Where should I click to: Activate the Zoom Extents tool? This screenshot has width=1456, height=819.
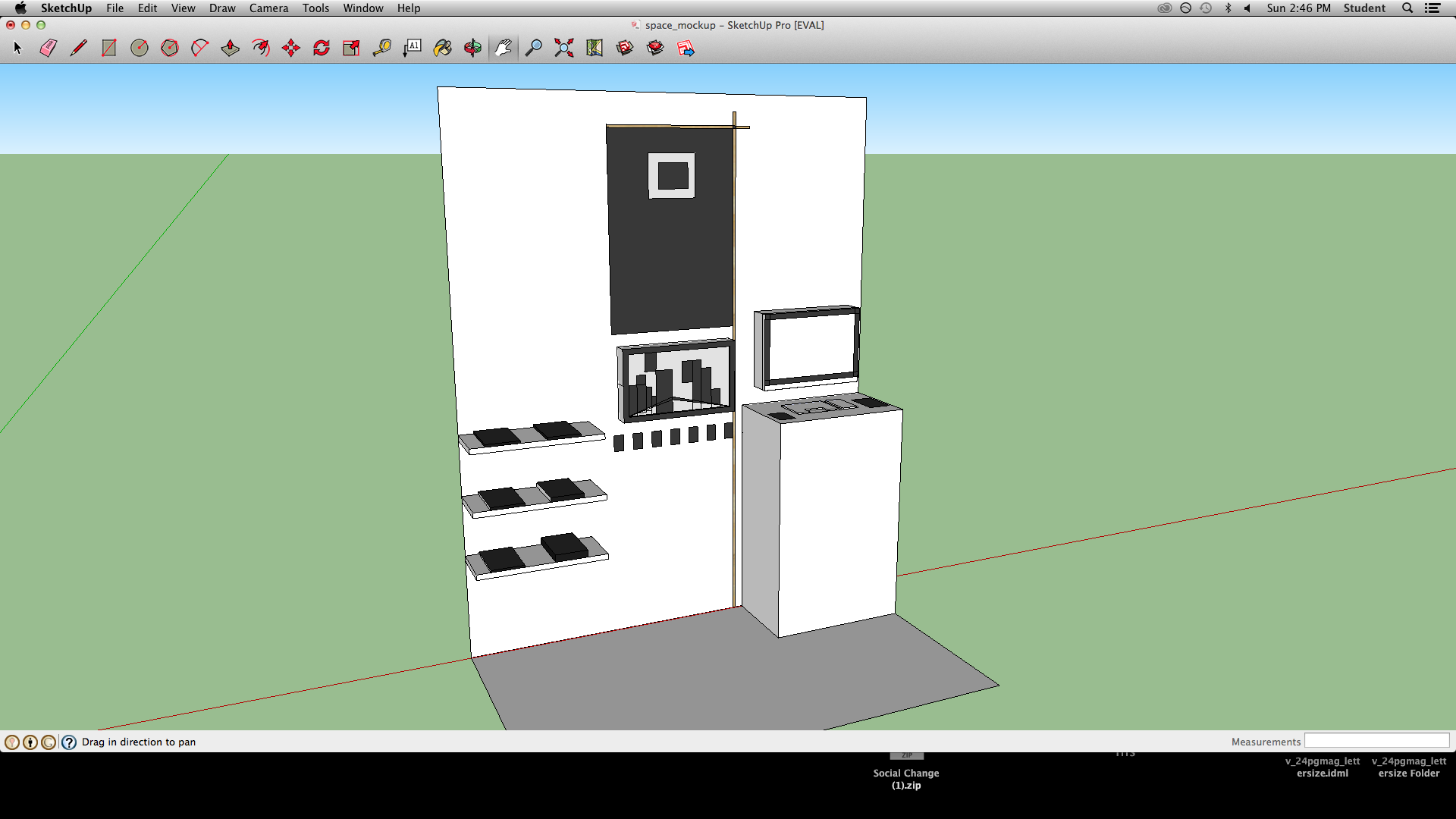pyautogui.click(x=563, y=48)
